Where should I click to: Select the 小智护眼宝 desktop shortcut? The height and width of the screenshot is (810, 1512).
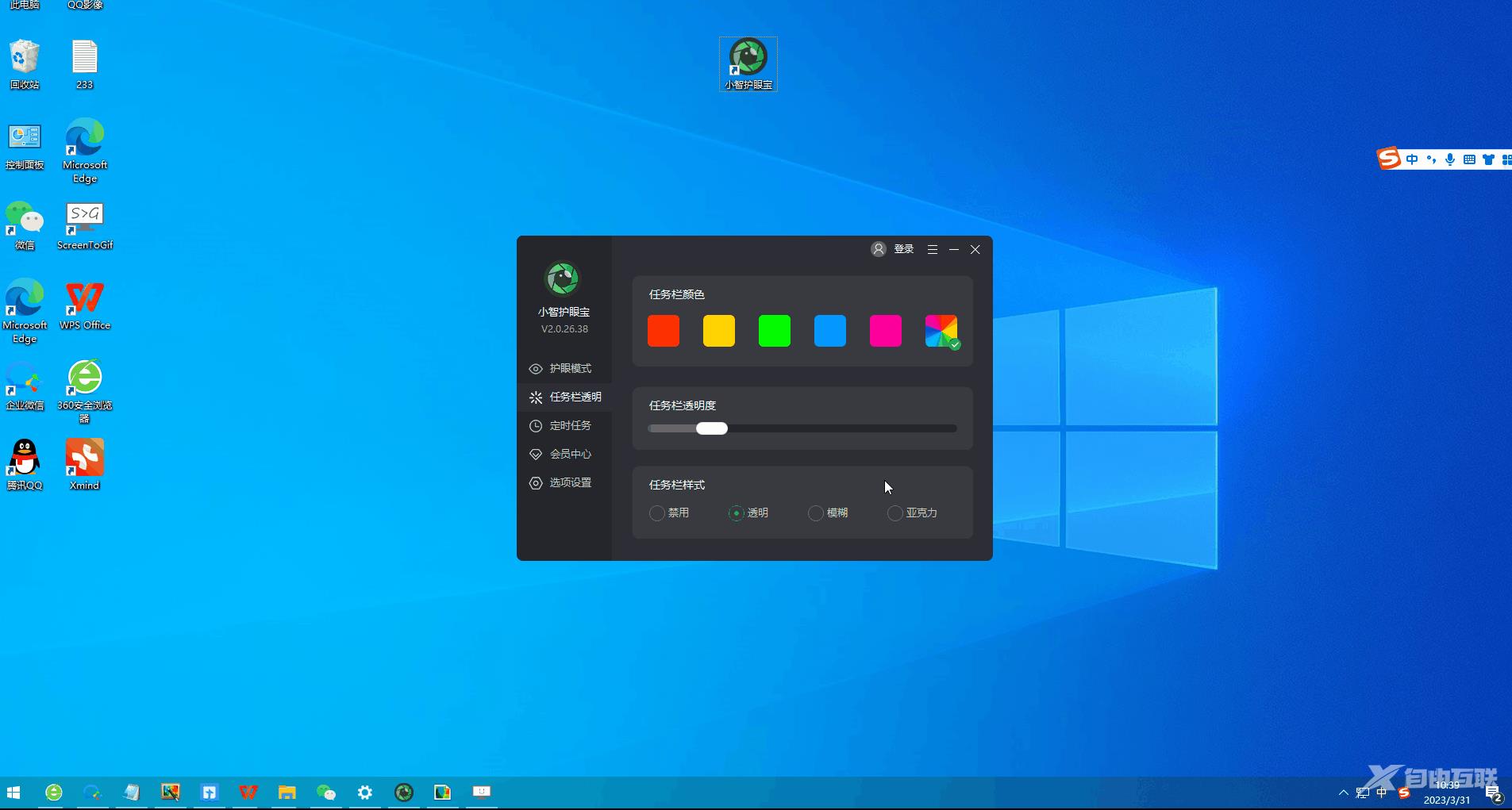tap(748, 64)
